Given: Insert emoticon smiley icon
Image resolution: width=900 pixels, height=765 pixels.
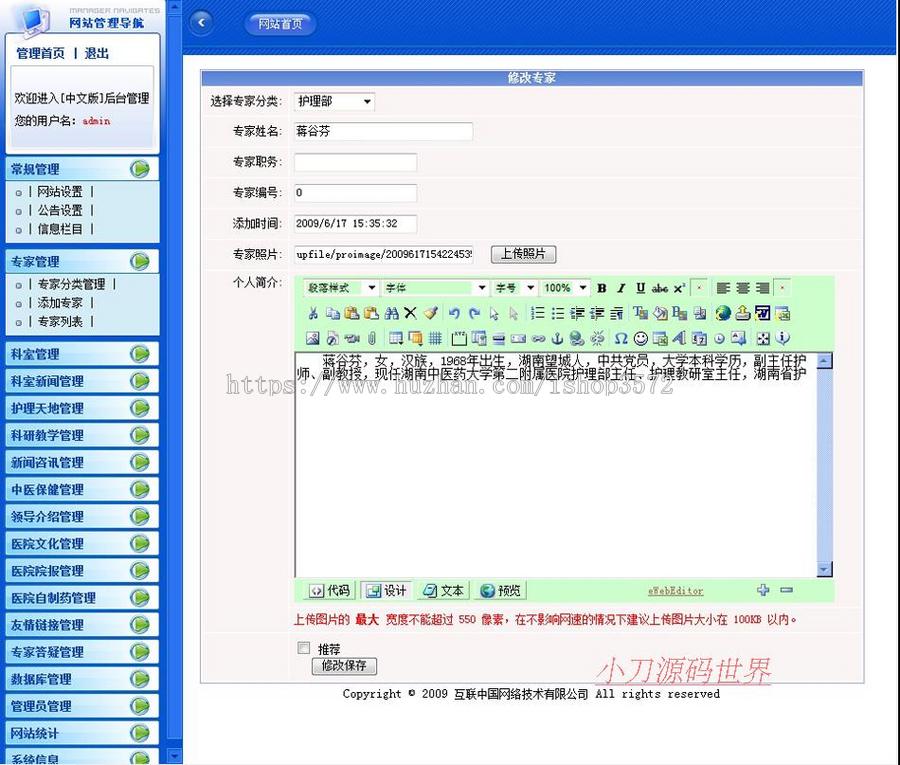Looking at the screenshot, I should pos(641,339).
